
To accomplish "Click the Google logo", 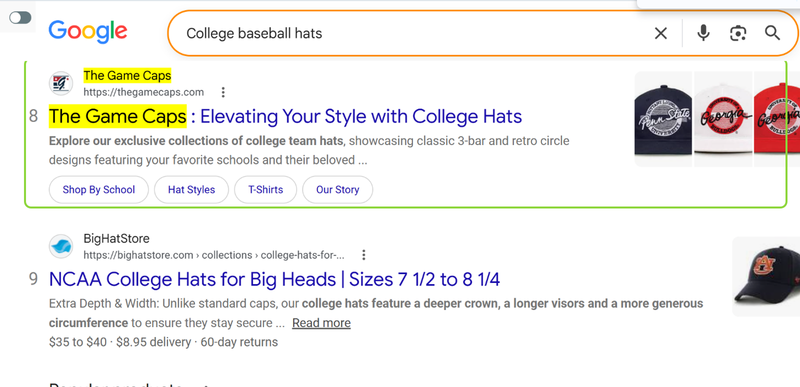I will [x=88, y=32].
